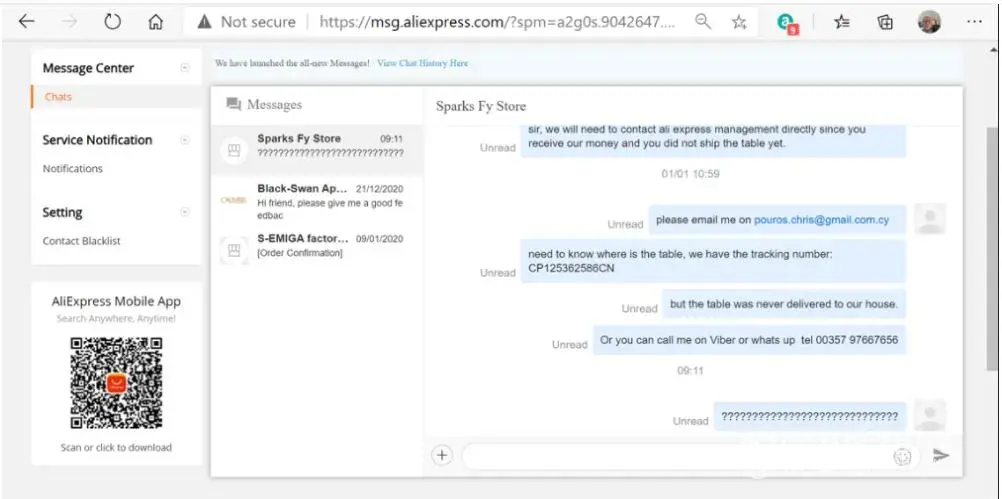The height and width of the screenshot is (499, 1002).
Task: Click the QR code to download app
Action: point(116,383)
